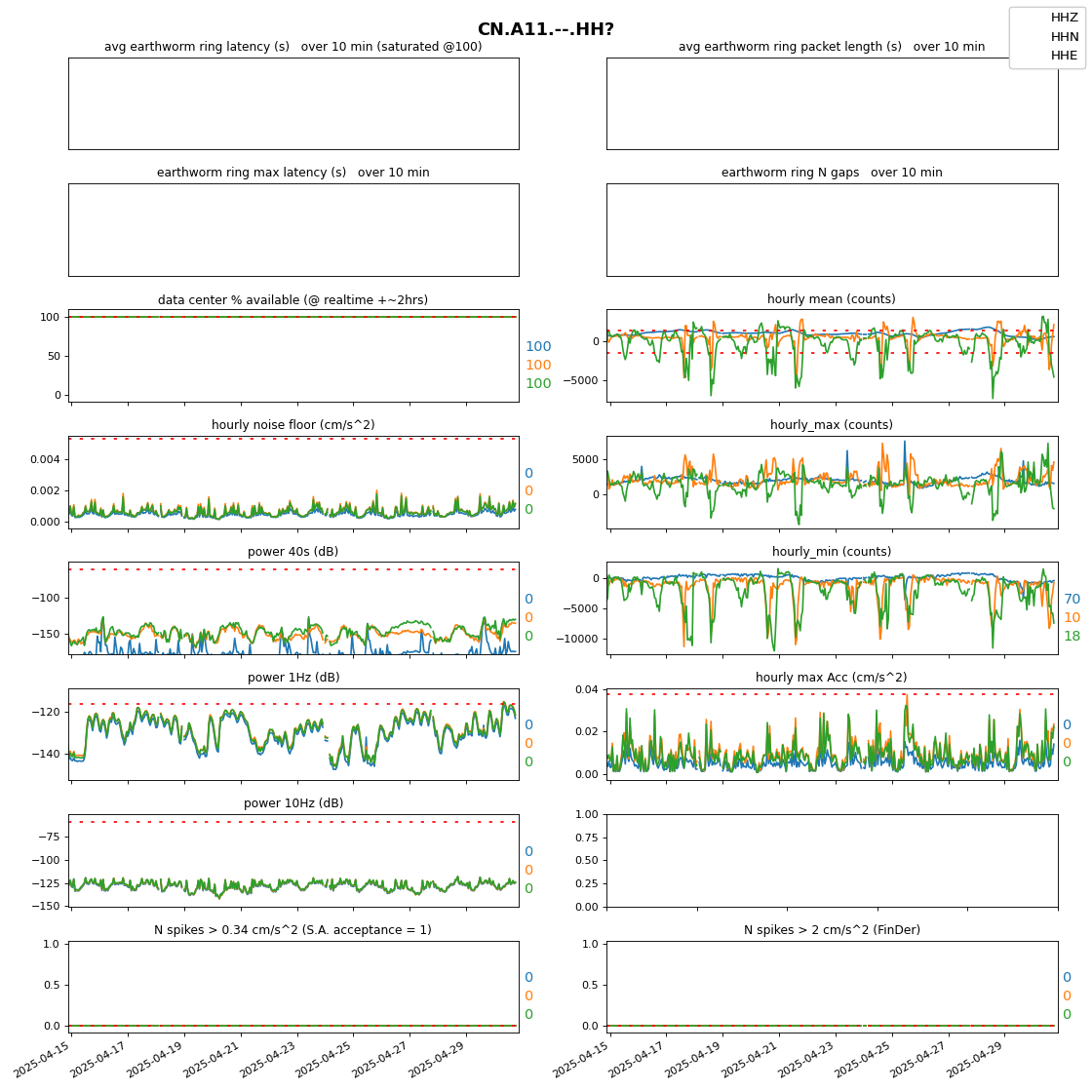This screenshot has width=1092, height=1092.
Task: Click the 0.04 tick on hourly max Acc axis
Action: pyautogui.click(x=587, y=689)
